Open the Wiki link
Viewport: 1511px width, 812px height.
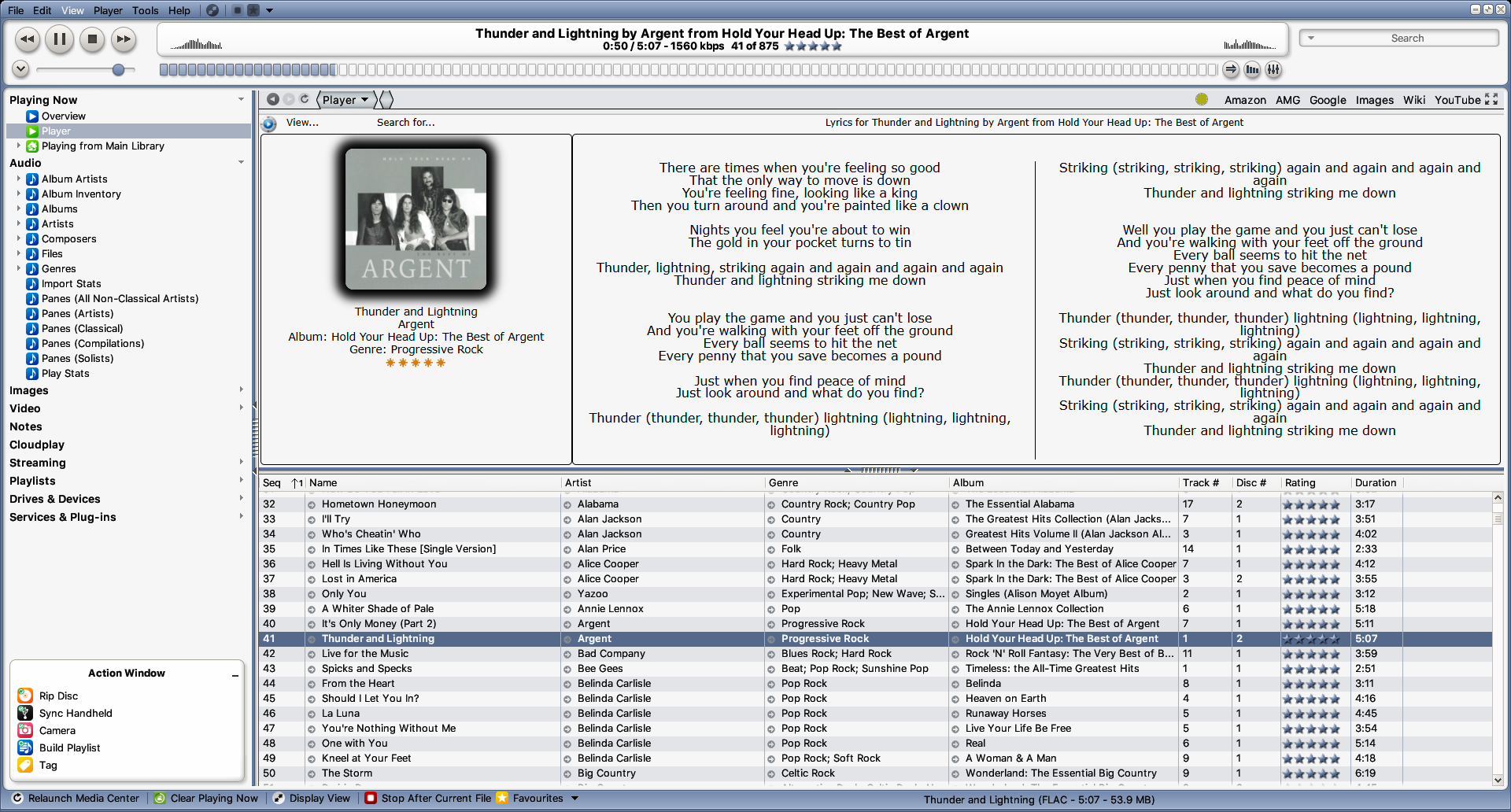click(x=1414, y=100)
